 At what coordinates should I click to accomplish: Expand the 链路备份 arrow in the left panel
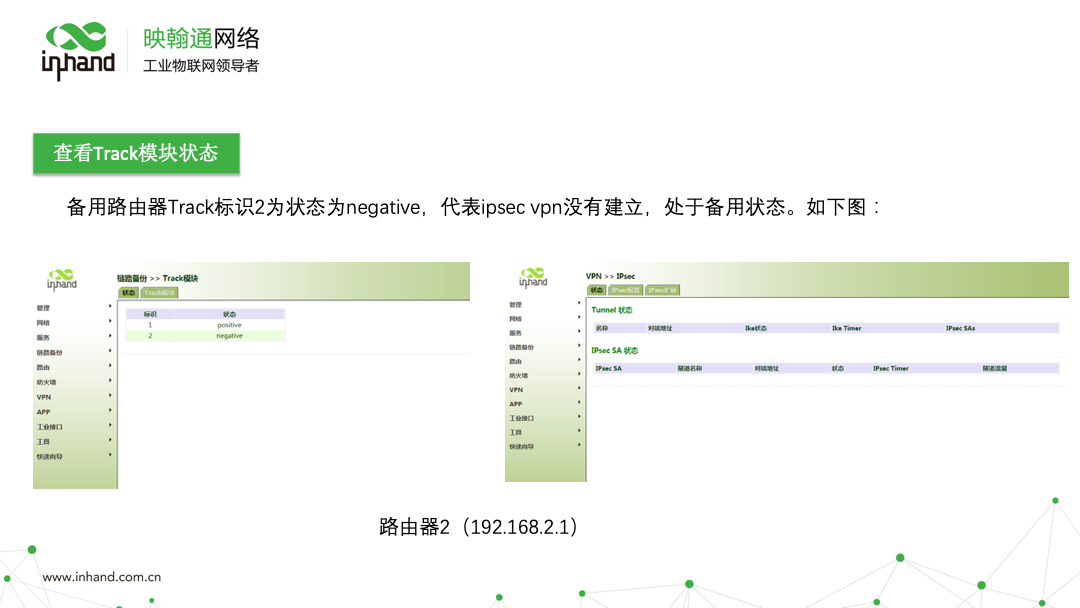point(110,351)
